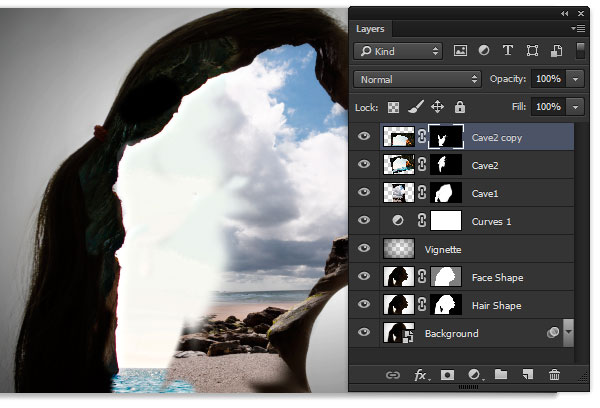Enable lock image pixels brush icon
600x408 pixels.
coord(416,107)
